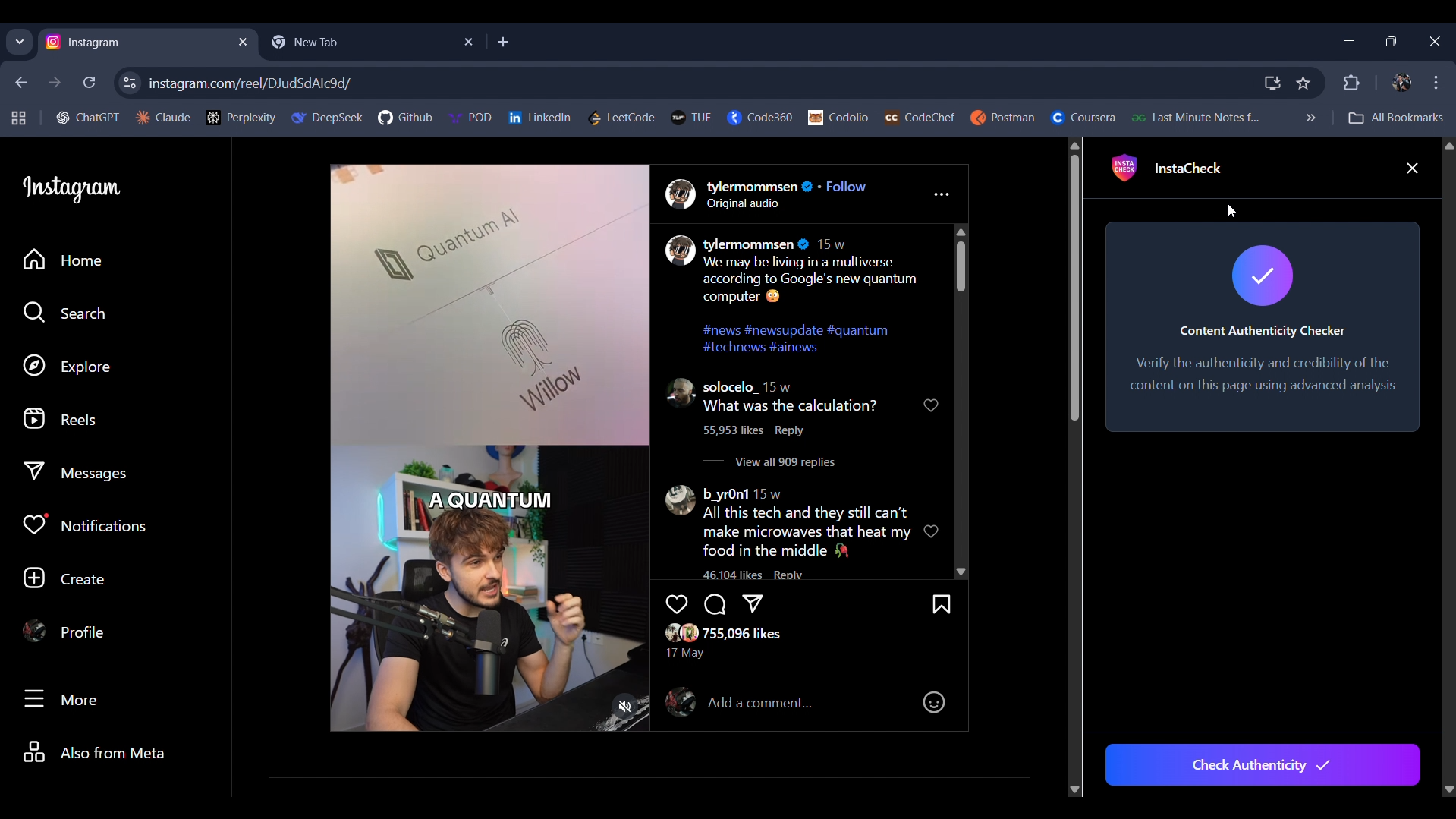The image size is (1456, 819).
Task: Reply to solocelo_'s comment
Action: click(x=788, y=430)
